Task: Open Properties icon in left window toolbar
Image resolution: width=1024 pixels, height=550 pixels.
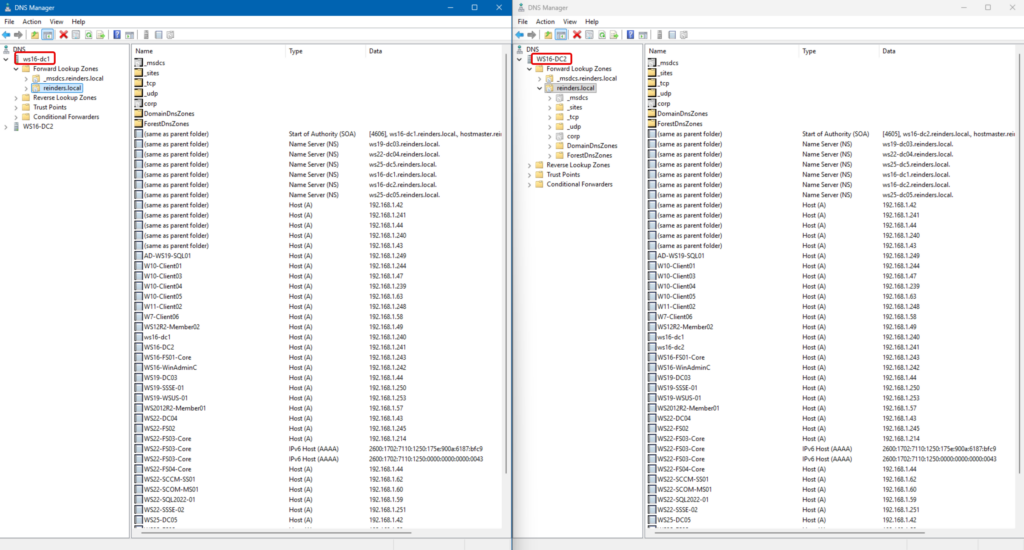Action: [x=76, y=35]
